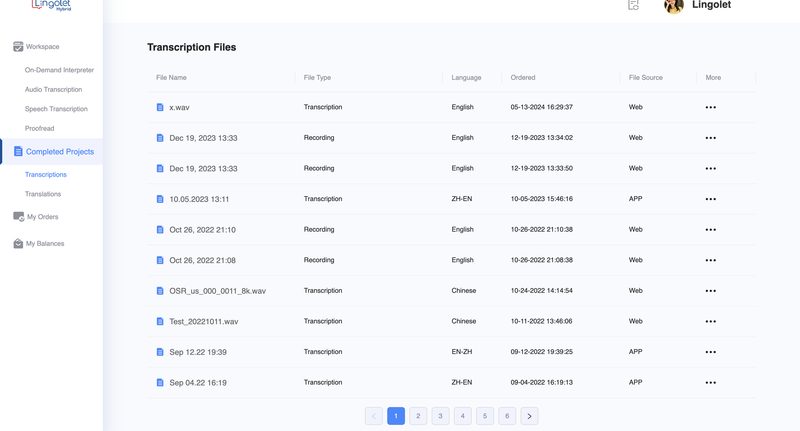Screen dimensions: 800x431
Task: Click file icon next to Test_20221011.wav
Action: (x=160, y=321)
